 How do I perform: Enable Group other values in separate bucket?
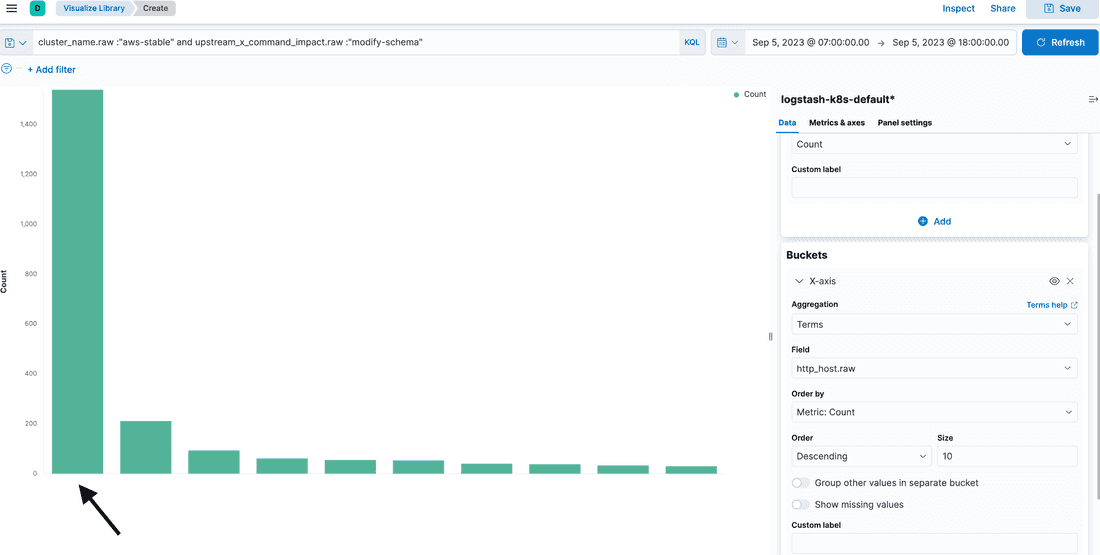801,483
